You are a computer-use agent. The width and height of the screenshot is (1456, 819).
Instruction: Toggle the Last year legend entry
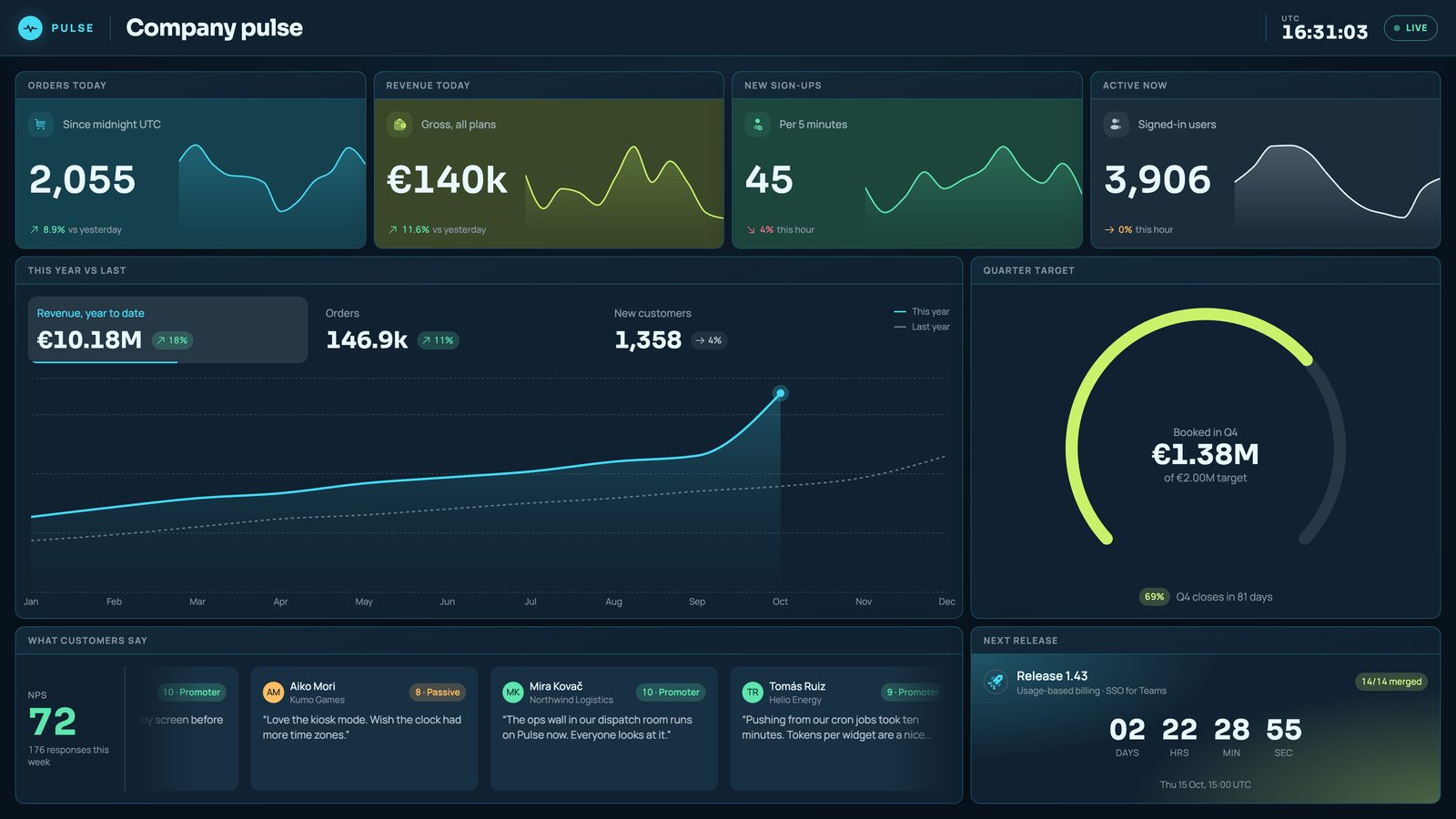pyautogui.click(x=922, y=327)
